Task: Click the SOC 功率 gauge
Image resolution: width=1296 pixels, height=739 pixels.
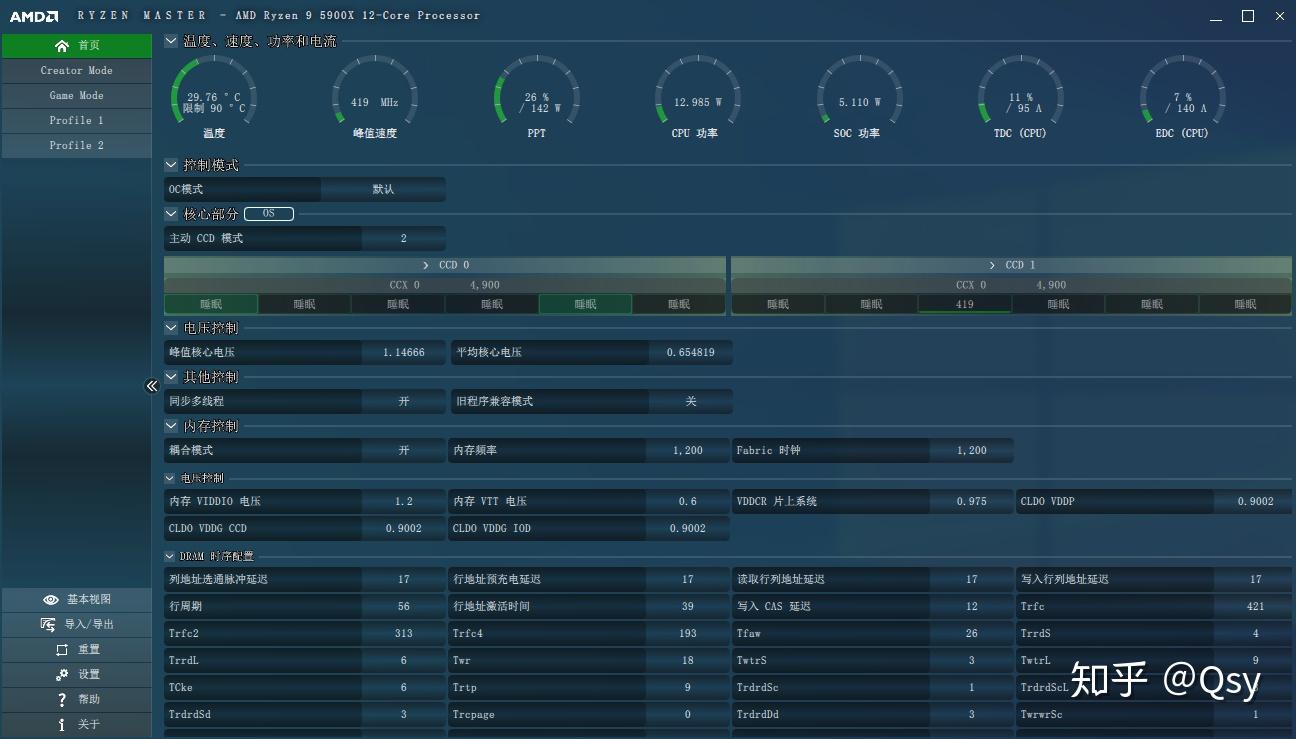Action: (x=859, y=98)
